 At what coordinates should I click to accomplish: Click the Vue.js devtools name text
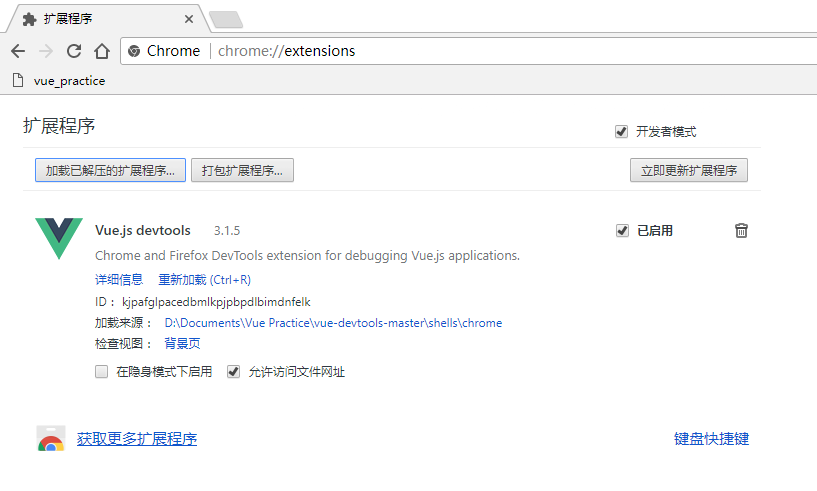point(143,230)
